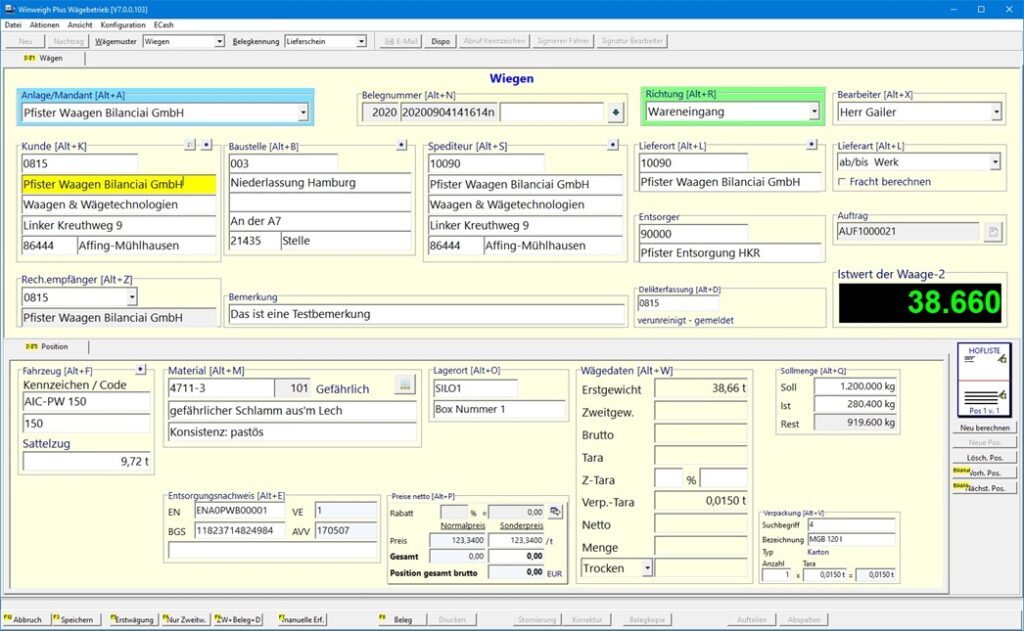
Task: Click the arrow button next to Belegnummer field
Action: point(615,112)
